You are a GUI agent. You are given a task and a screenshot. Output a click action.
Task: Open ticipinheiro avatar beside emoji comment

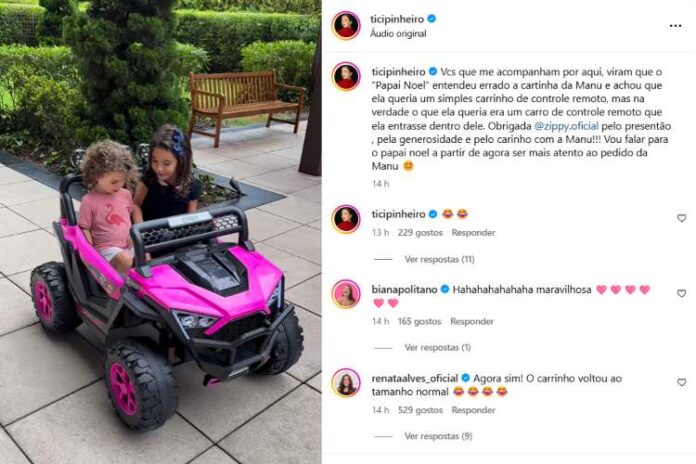(346, 219)
